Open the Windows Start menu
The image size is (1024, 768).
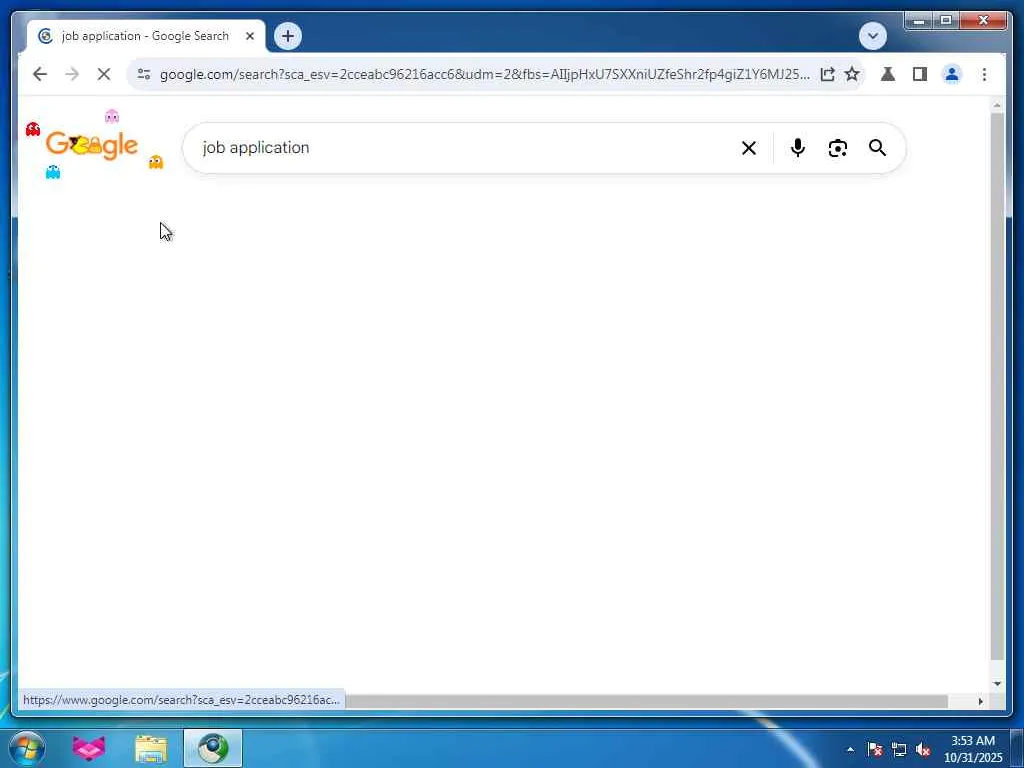27,748
